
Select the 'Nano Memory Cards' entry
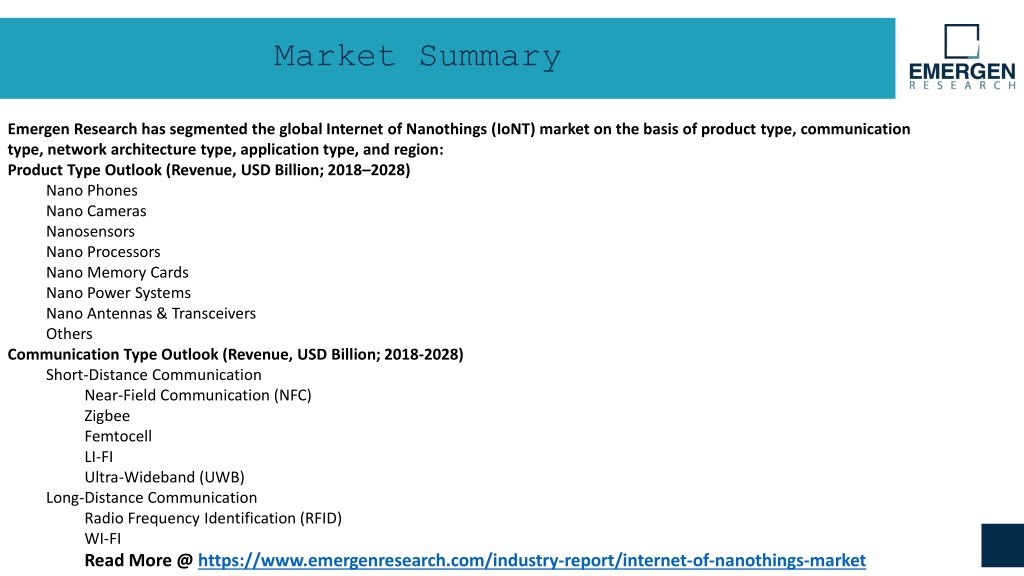click(117, 272)
